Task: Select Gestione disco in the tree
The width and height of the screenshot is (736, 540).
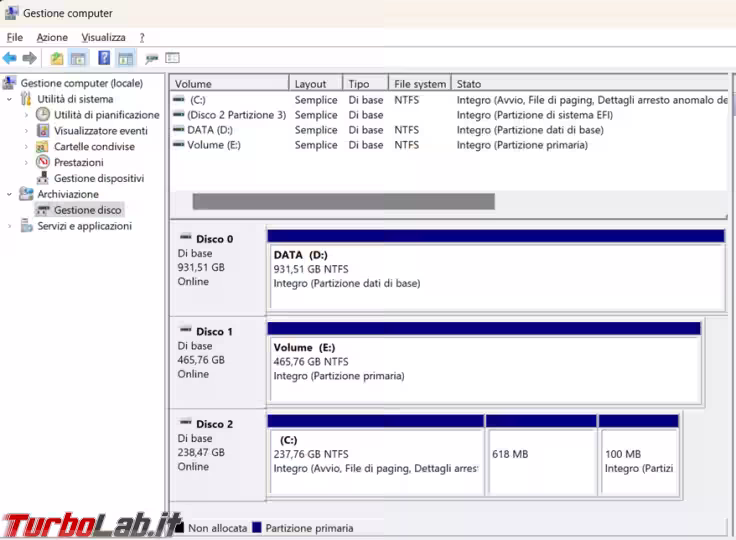Action: [87, 210]
